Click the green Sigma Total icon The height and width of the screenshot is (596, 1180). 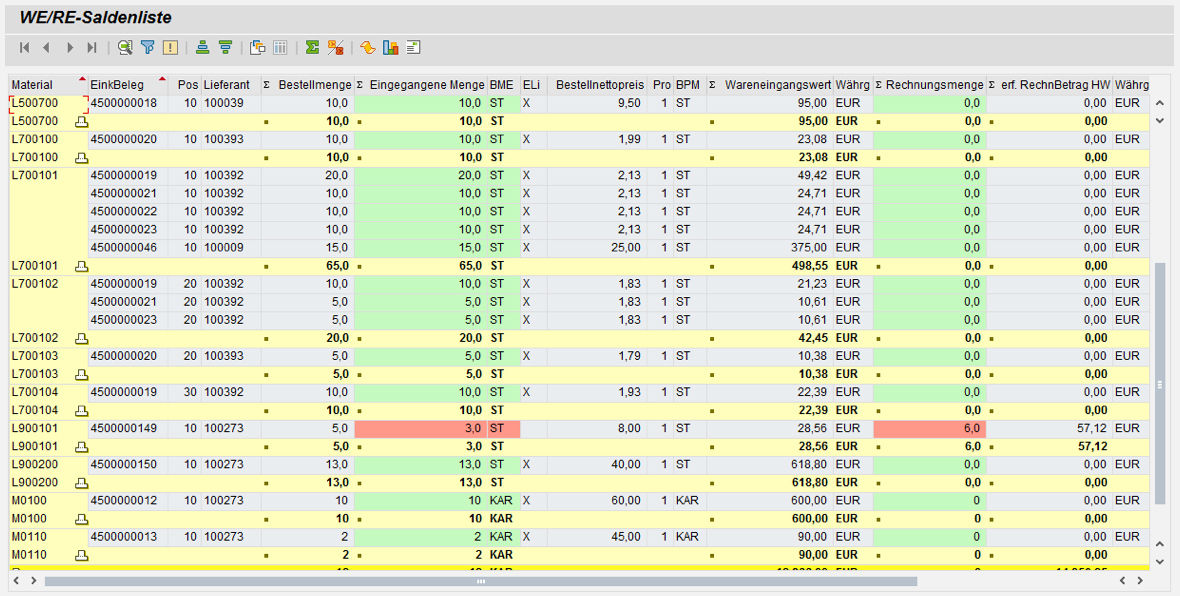tap(313, 47)
